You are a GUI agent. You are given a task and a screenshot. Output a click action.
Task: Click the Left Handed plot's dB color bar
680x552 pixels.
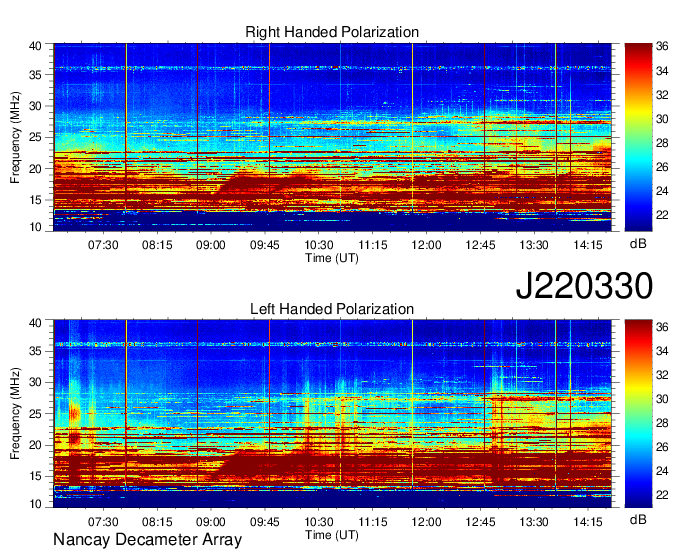pos(638,414)
